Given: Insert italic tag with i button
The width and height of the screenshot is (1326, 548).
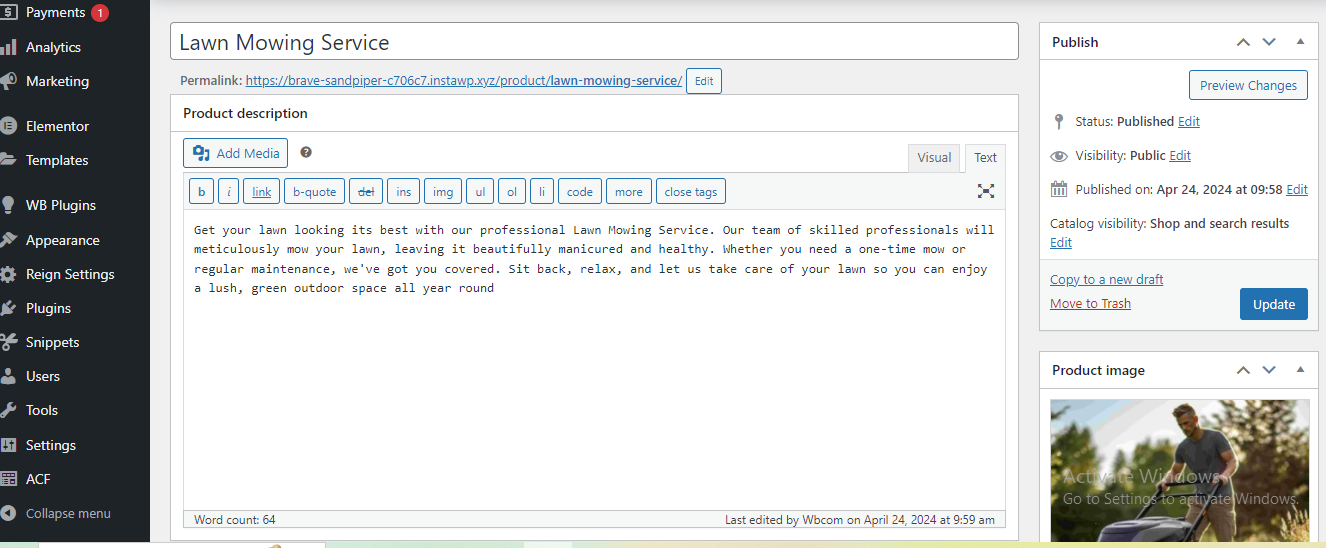Looking at the screenshot, I should [x=229, y=191].
